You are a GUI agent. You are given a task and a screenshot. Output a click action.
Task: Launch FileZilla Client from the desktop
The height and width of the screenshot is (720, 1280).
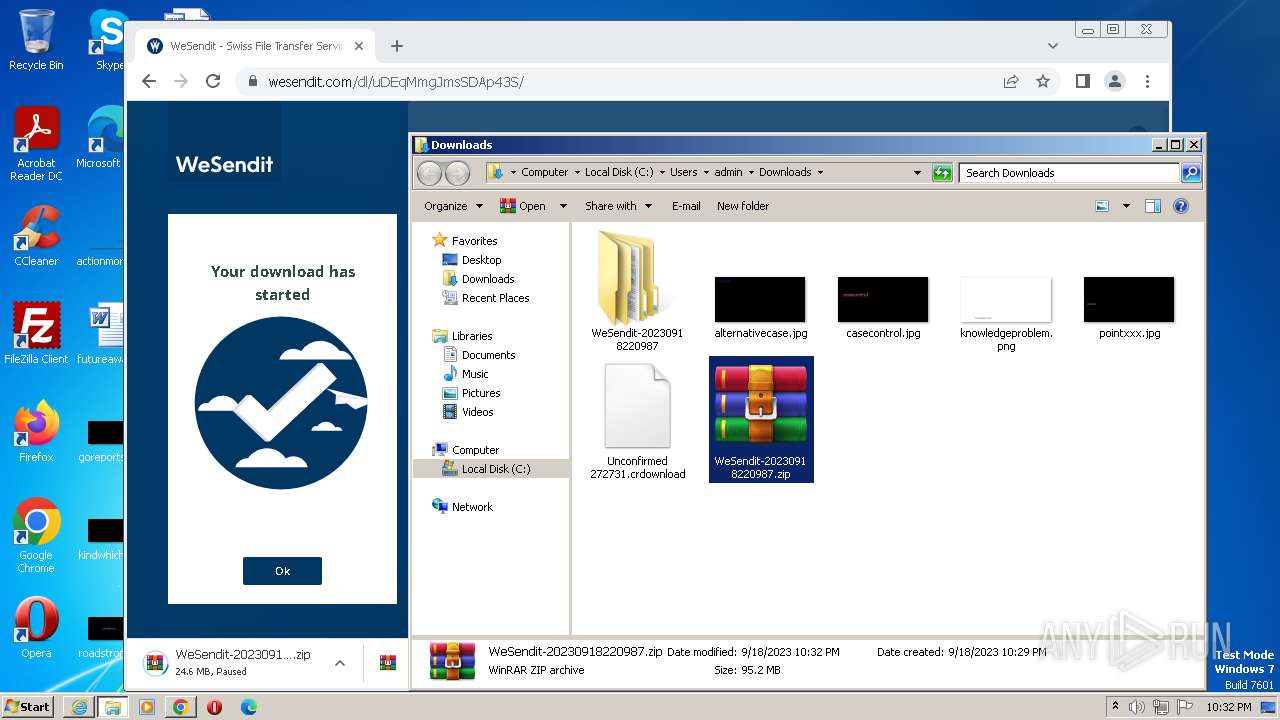click(36, 334)
